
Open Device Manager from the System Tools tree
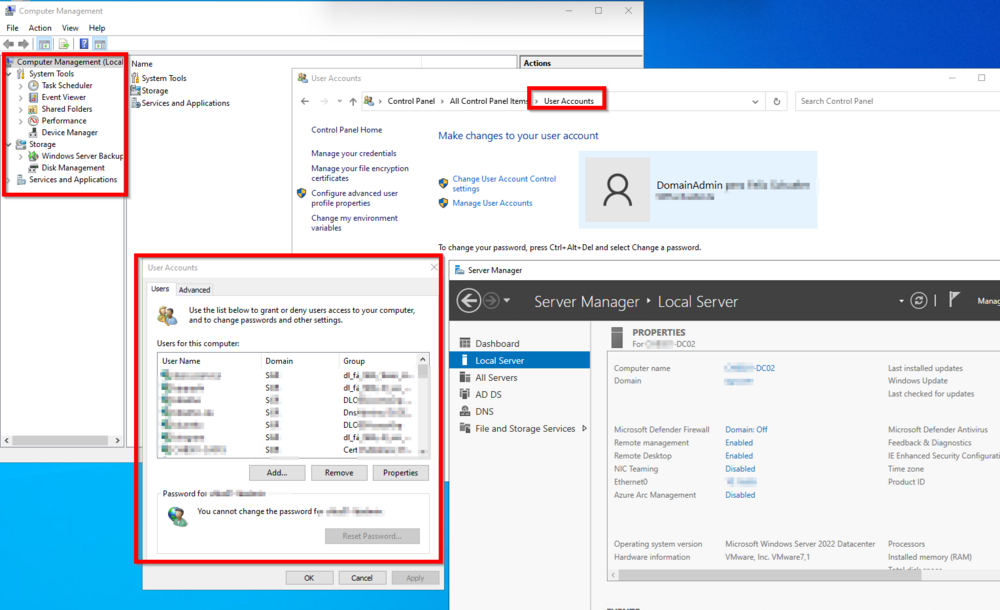pyautogui.click(x=69, y=132)
